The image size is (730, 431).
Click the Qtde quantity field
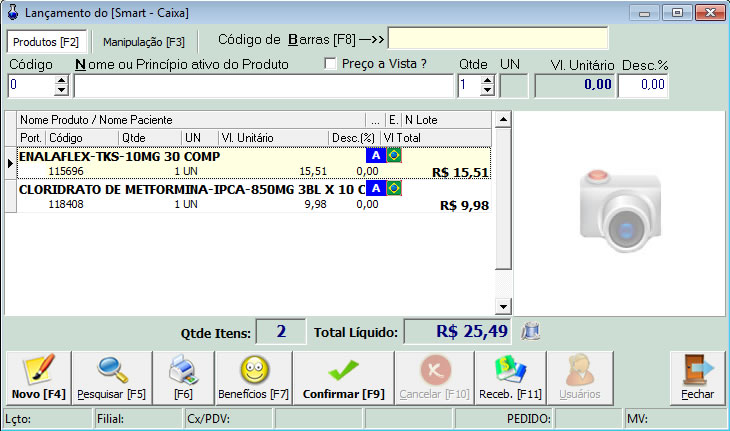click(x=469, y=86)
